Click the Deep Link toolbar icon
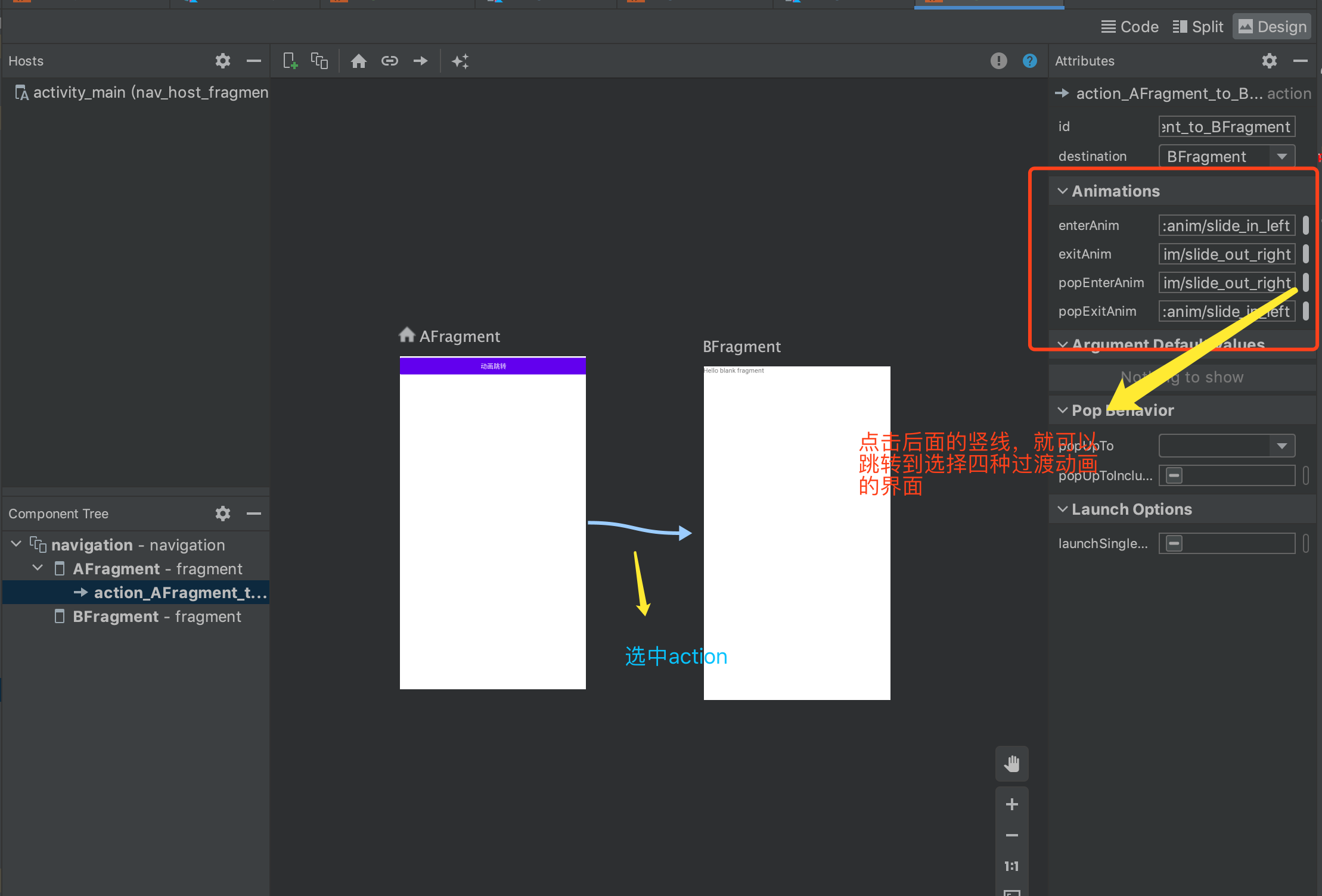The height and width of the screenshot is (896, 1322). tap(389, 61)
